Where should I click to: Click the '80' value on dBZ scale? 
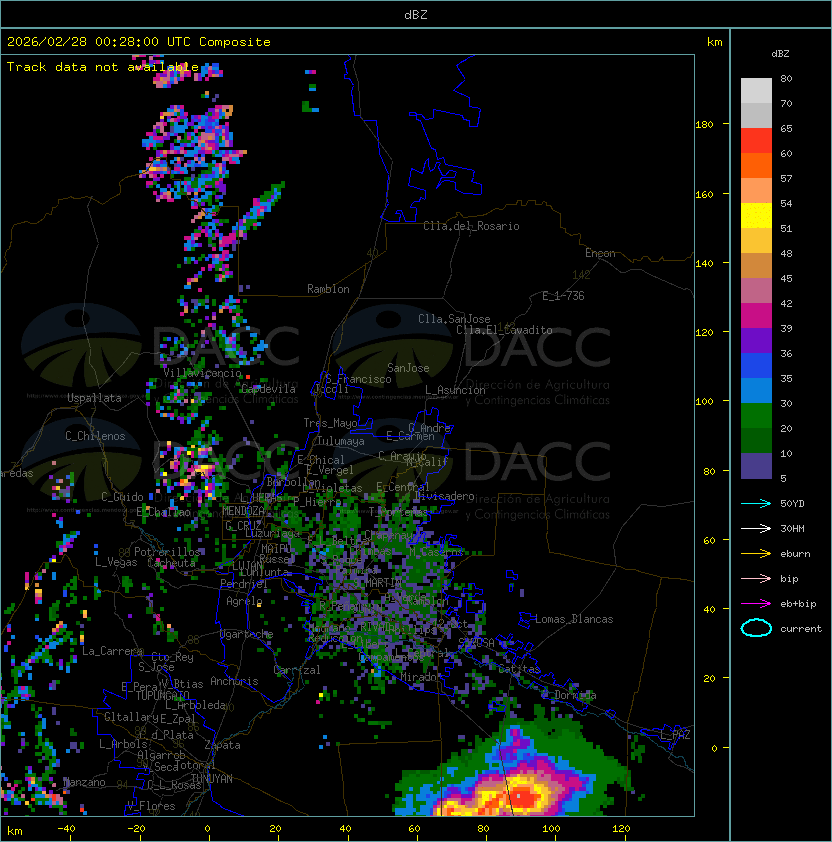click(x=786, y=78)
